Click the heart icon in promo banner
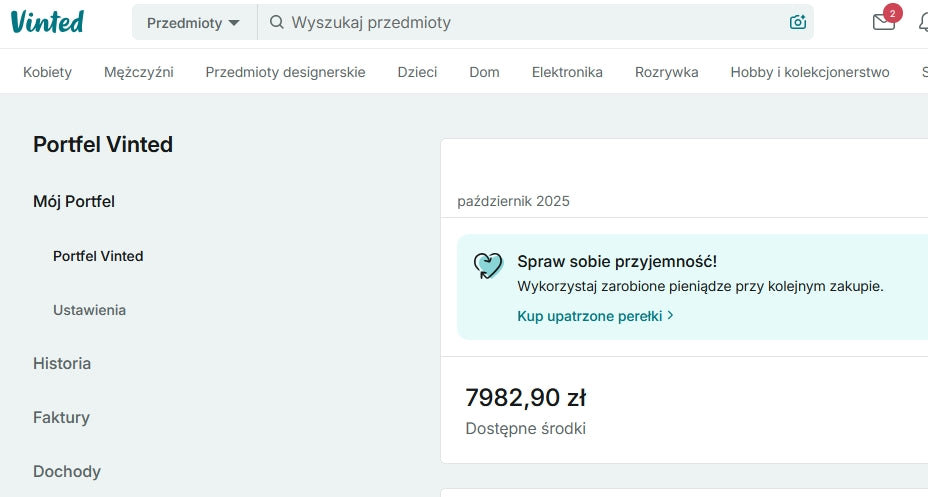 point(488,265)
